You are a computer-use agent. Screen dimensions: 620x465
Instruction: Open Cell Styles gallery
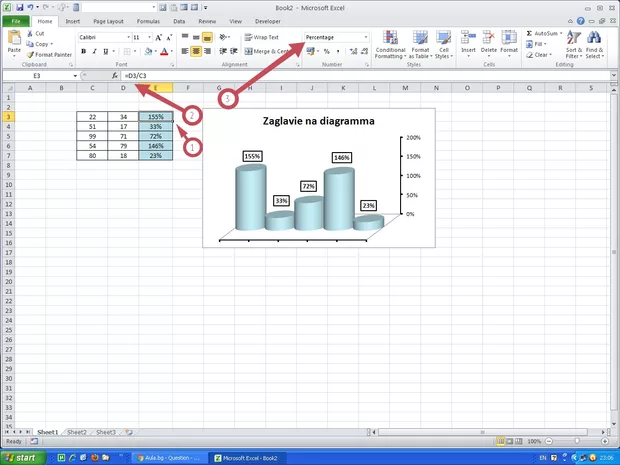[444, 44]
